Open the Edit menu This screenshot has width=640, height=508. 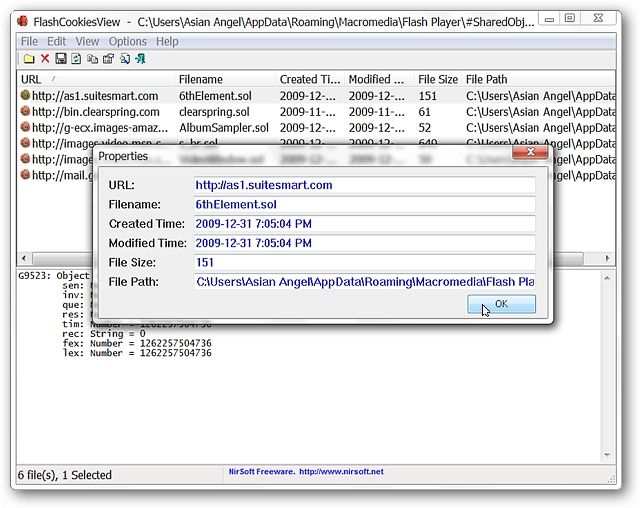click(x=56, y=42)
